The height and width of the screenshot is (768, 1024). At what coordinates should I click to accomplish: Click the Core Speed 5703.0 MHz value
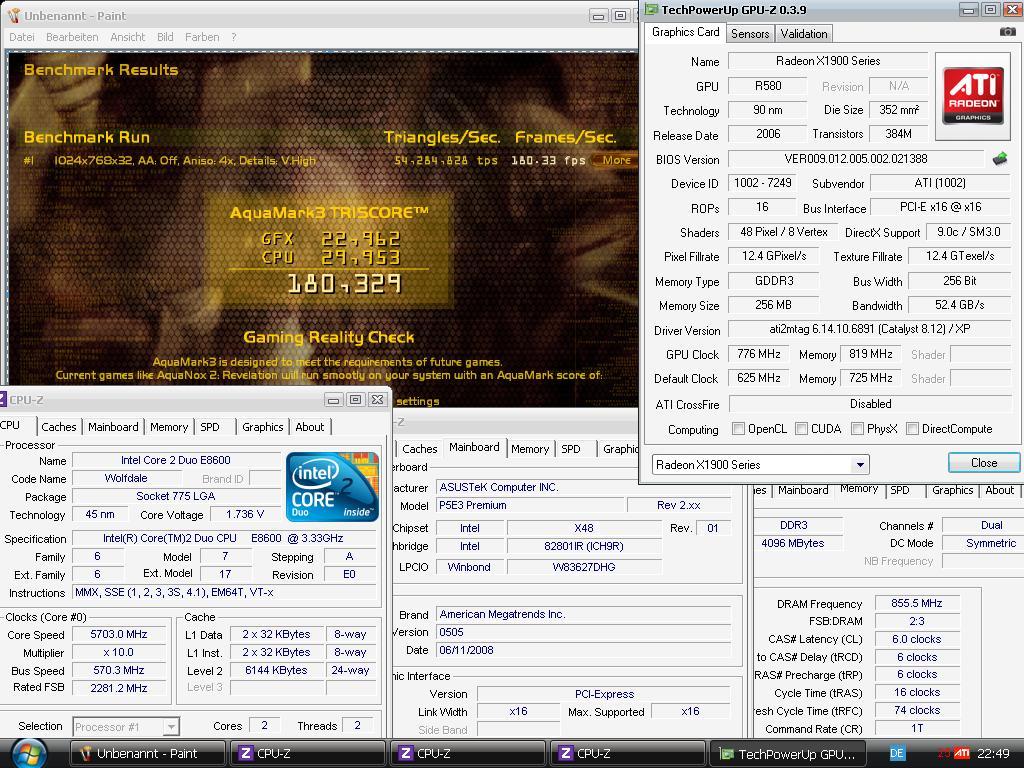[118, 634]
